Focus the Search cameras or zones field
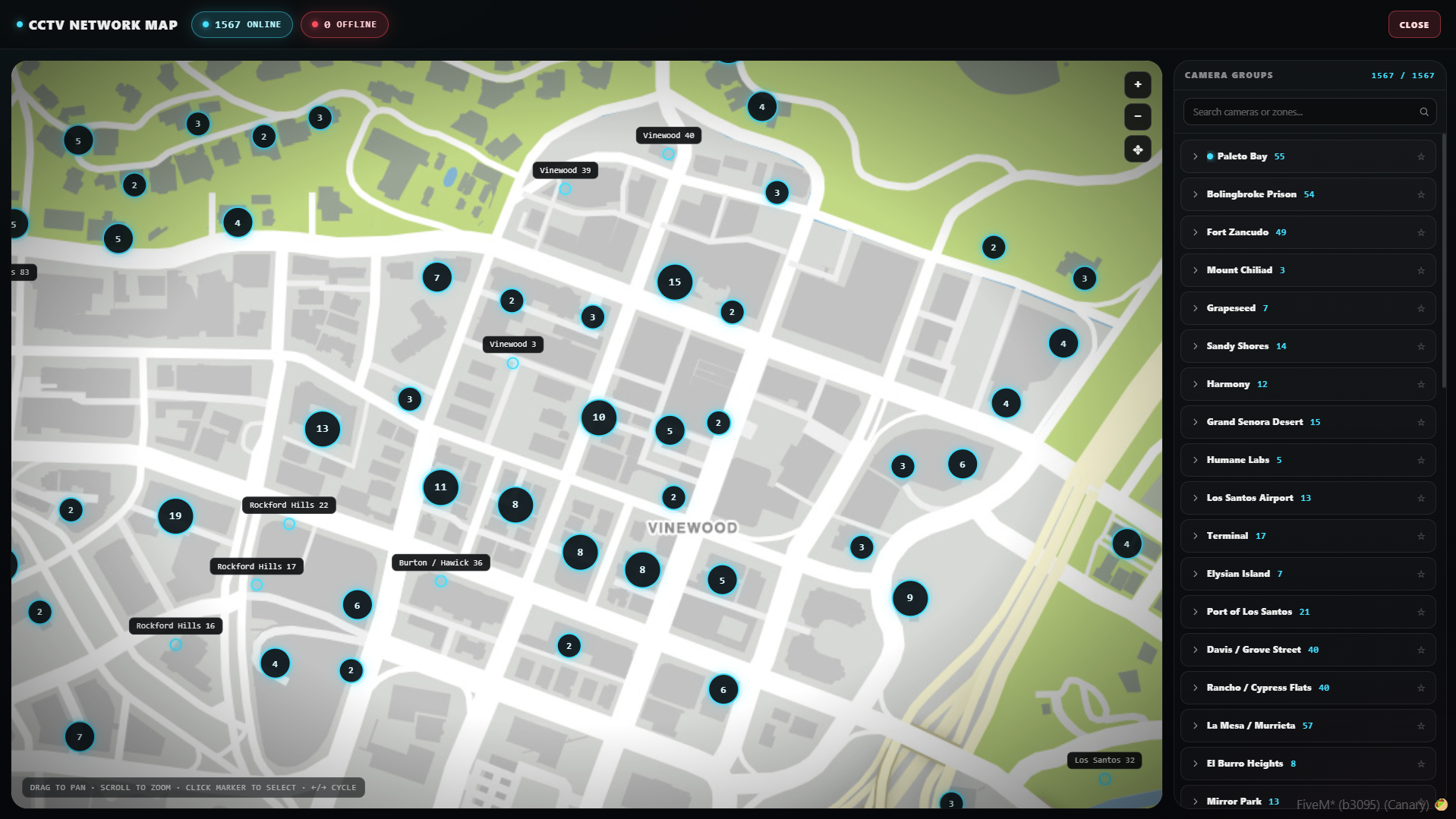The image size is (1456, 819). pos(1309,112)
